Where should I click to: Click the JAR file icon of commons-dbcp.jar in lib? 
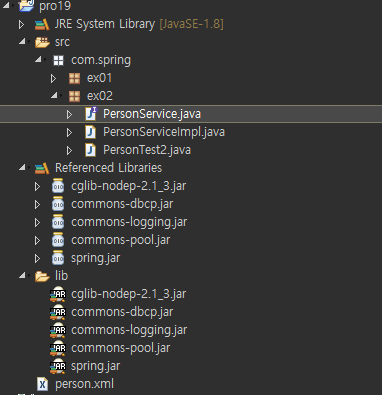tap(58, 312)
